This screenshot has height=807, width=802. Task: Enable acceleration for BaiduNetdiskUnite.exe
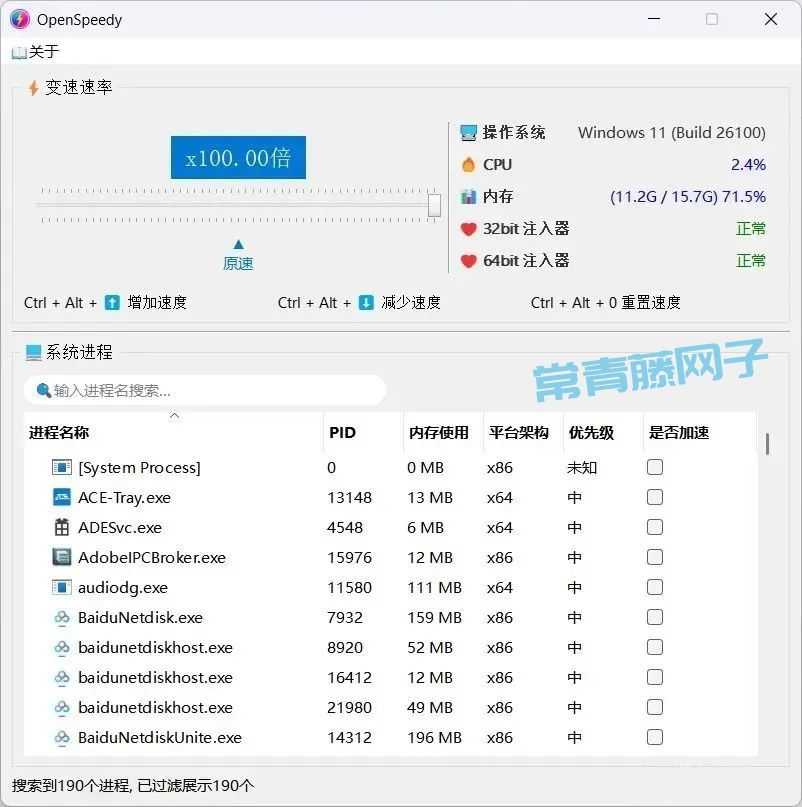coord(655,737)
